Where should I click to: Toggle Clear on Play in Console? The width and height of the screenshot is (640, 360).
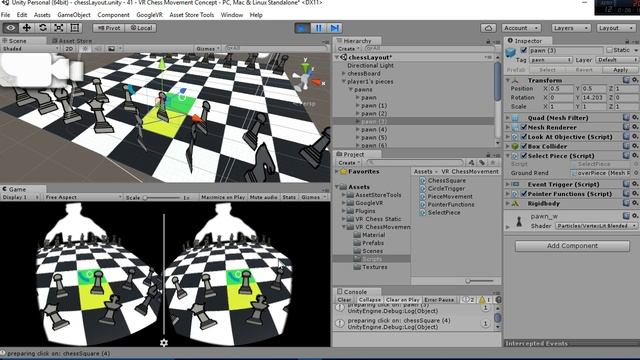402,300
